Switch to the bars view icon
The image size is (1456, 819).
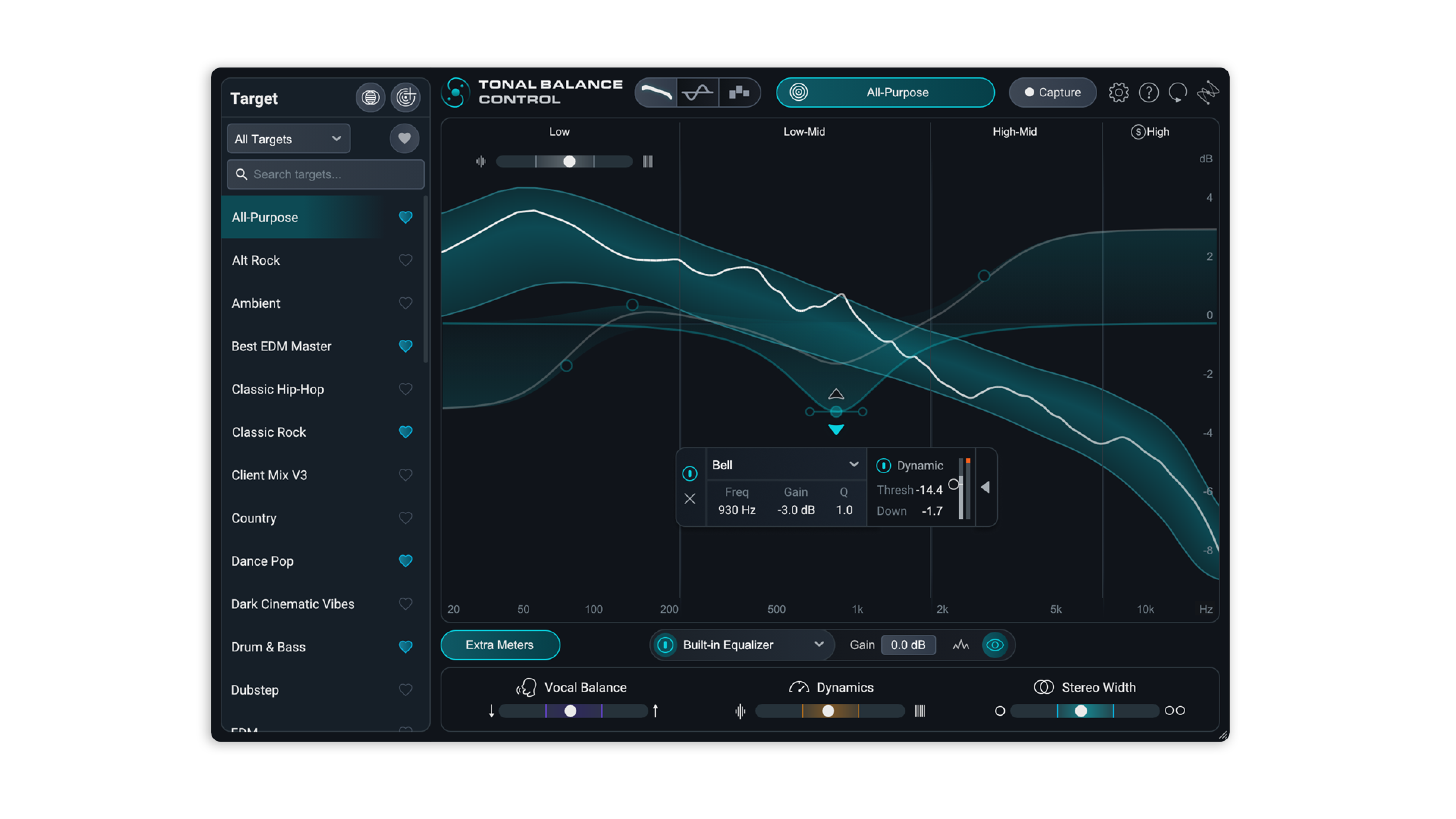tap(739, 92)
